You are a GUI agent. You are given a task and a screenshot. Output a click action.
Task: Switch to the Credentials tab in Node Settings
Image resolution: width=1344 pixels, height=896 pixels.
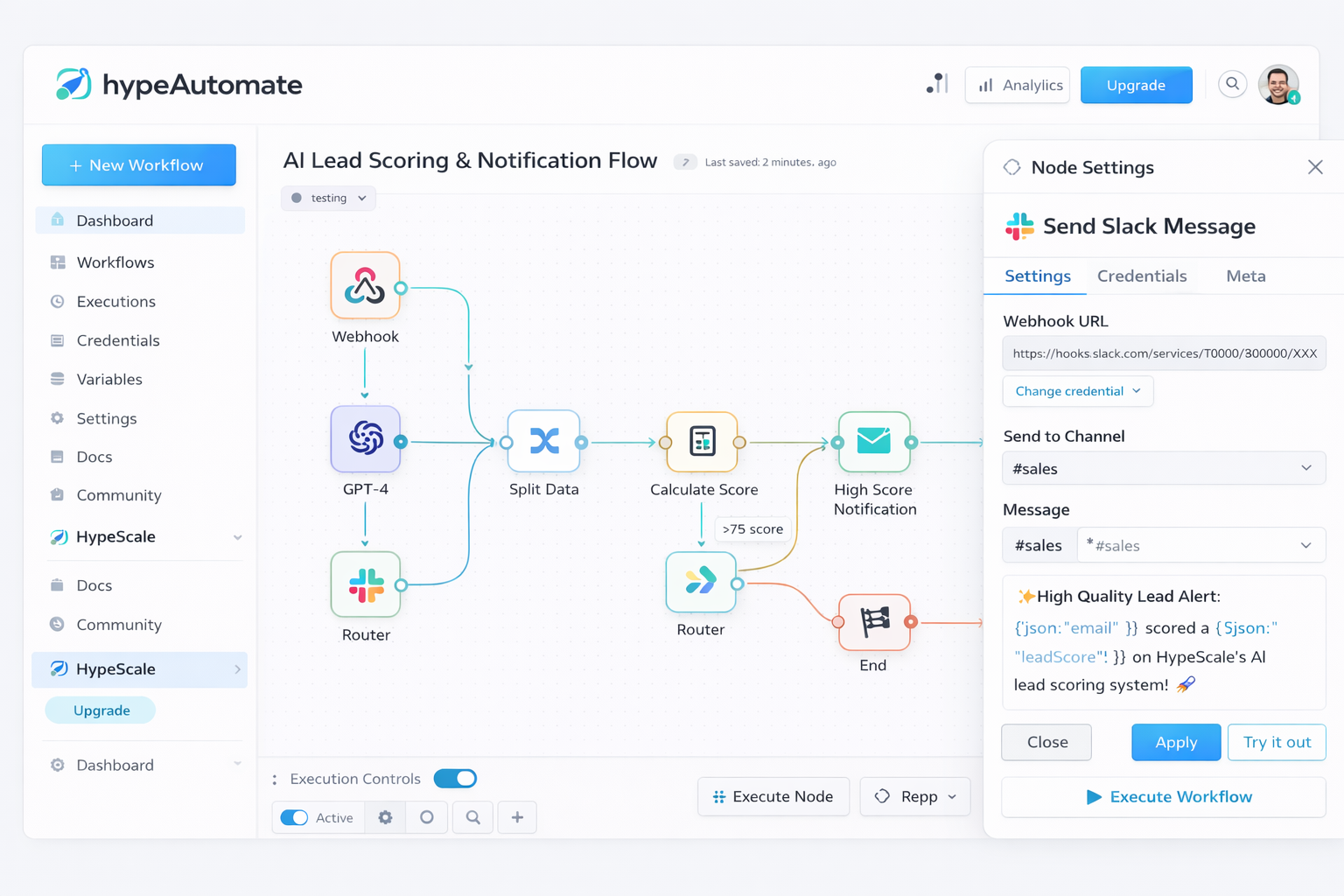tap(1142, 276)
